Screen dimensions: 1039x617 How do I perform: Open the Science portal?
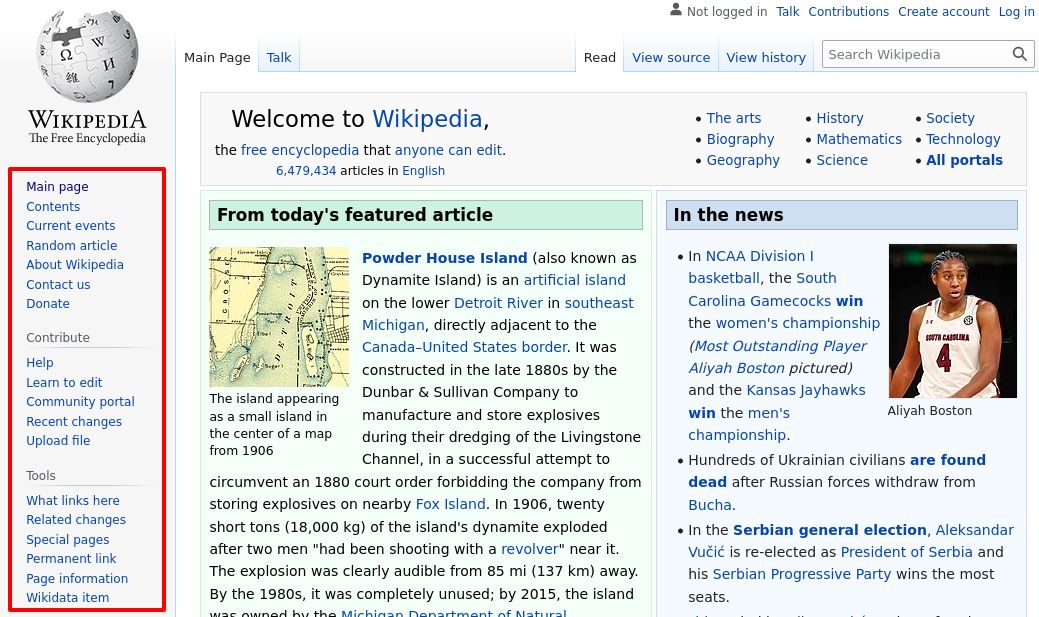842,160
